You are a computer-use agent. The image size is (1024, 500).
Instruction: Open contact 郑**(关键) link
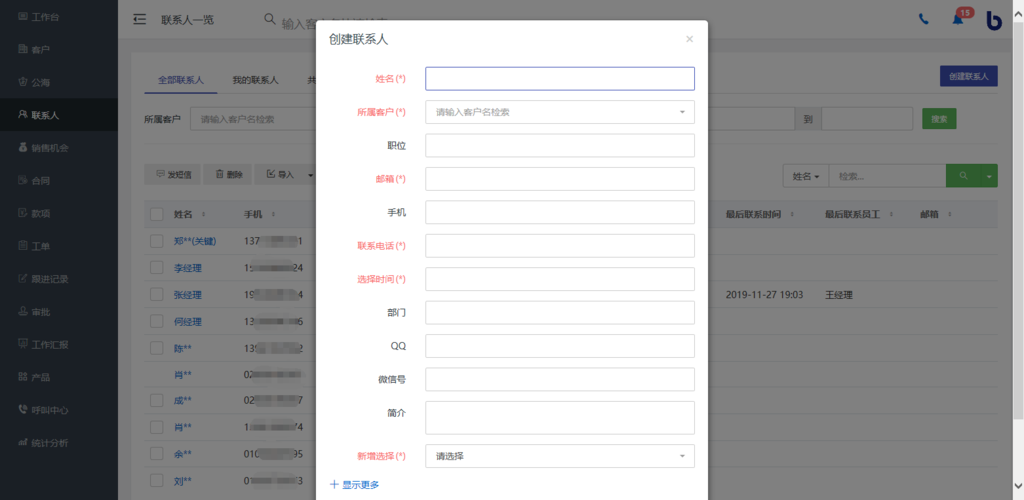(x=195, y=241)
